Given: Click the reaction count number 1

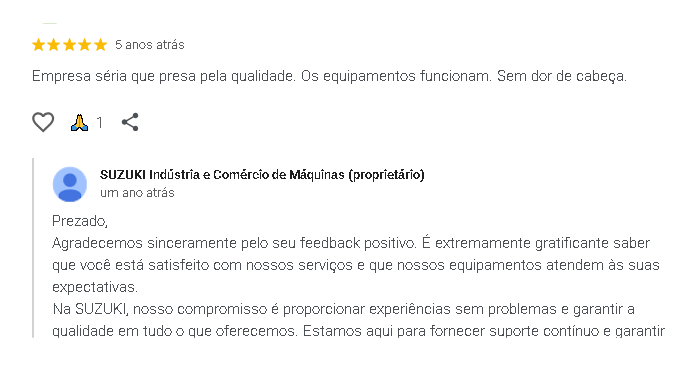Looking at the screenshot, I should pyautogui.click(x=100, y=123).
